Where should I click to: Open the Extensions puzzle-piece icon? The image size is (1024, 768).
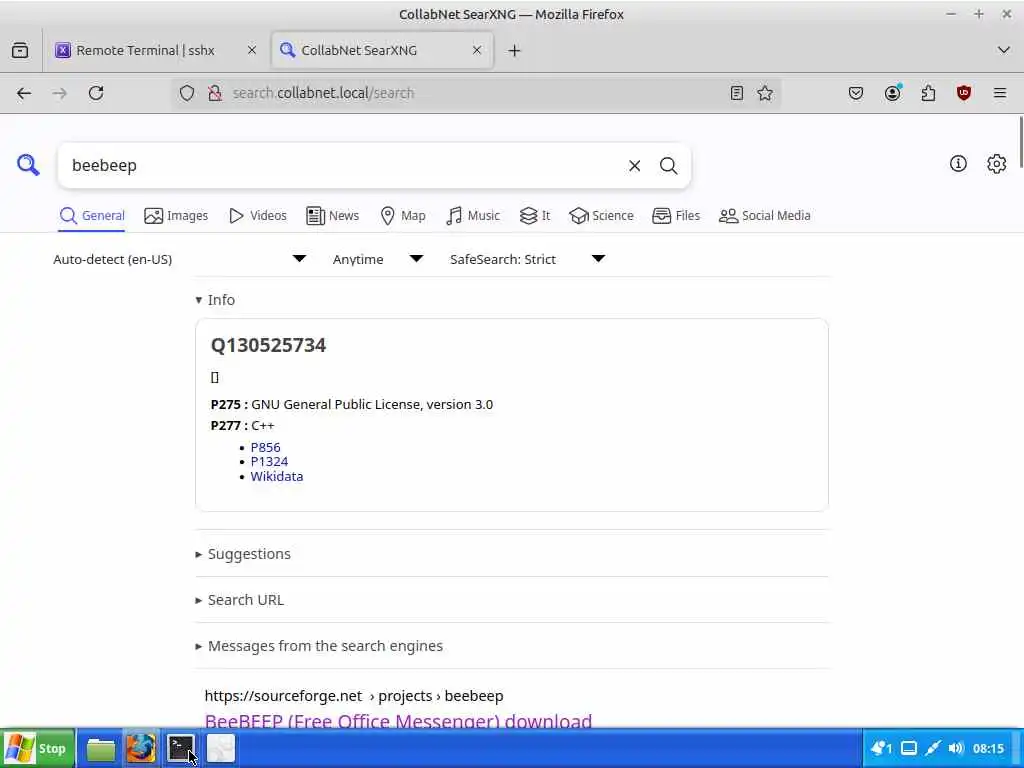click(x=928, y=93)
